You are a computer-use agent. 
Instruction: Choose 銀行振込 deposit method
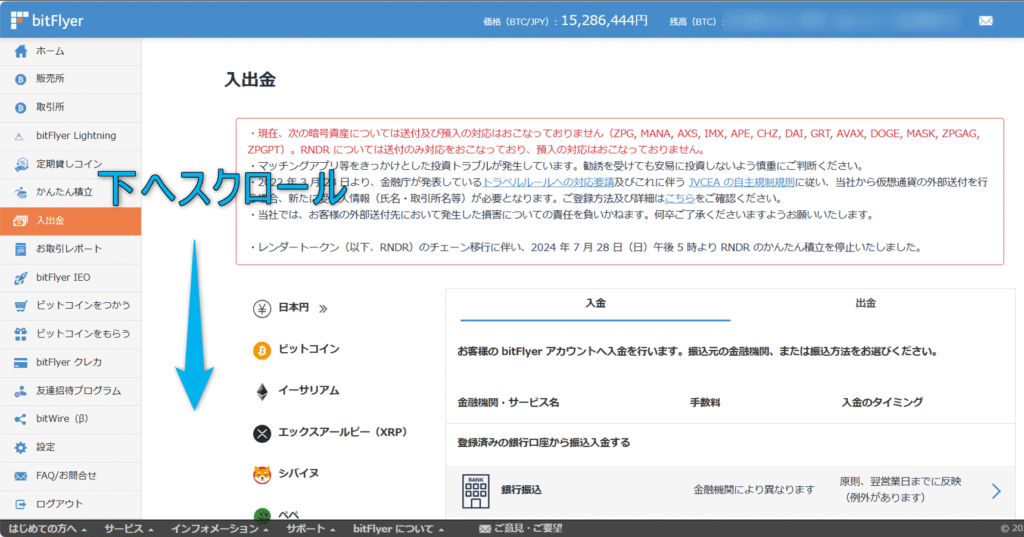coord(730,491)
